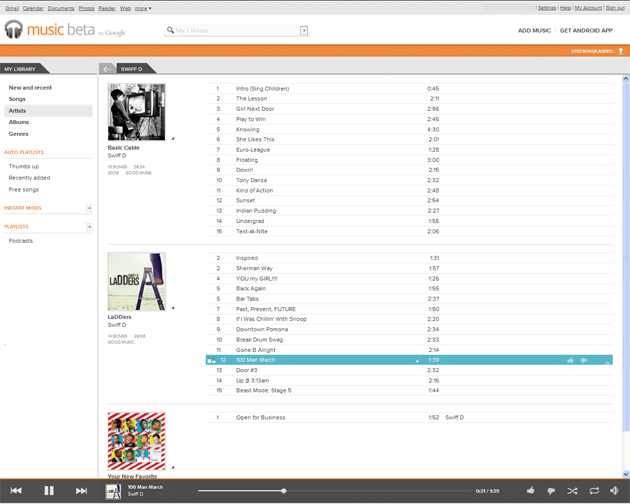Open the LaDDers album cover
This screenshot has height=504, width=630.
click(137, 281)
